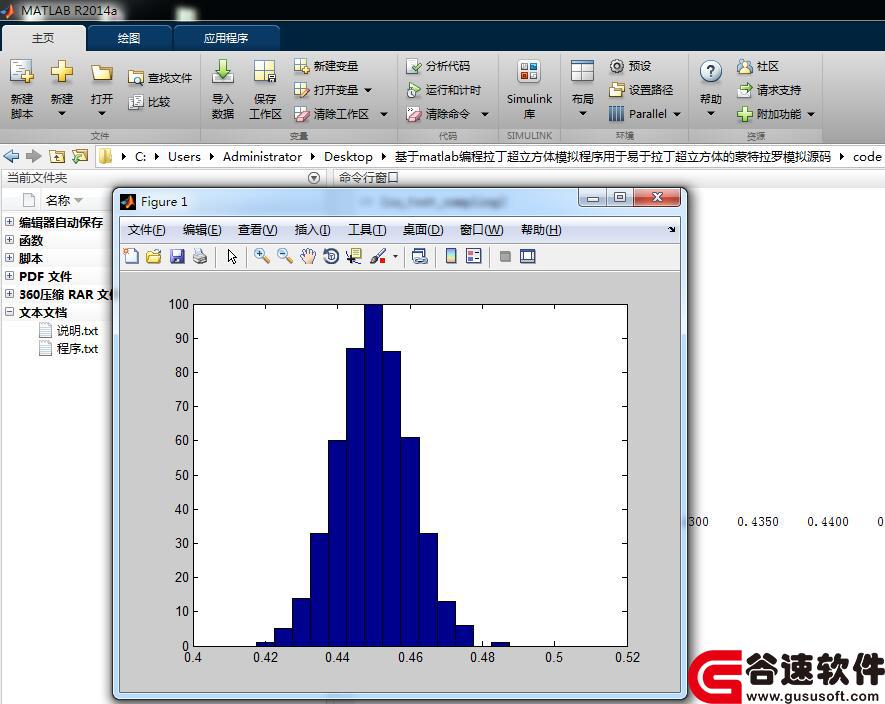Switch to the Plots (绘图) tab
The height and width of the screenshot is (704, 885).
[x=129, y=38]
